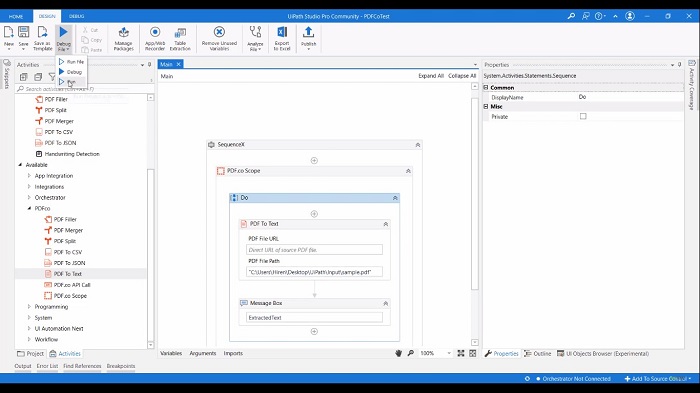This screenshot has width=700, height=393.
Task: Click expand all activities icon in Activities panel
Action: 24,77
